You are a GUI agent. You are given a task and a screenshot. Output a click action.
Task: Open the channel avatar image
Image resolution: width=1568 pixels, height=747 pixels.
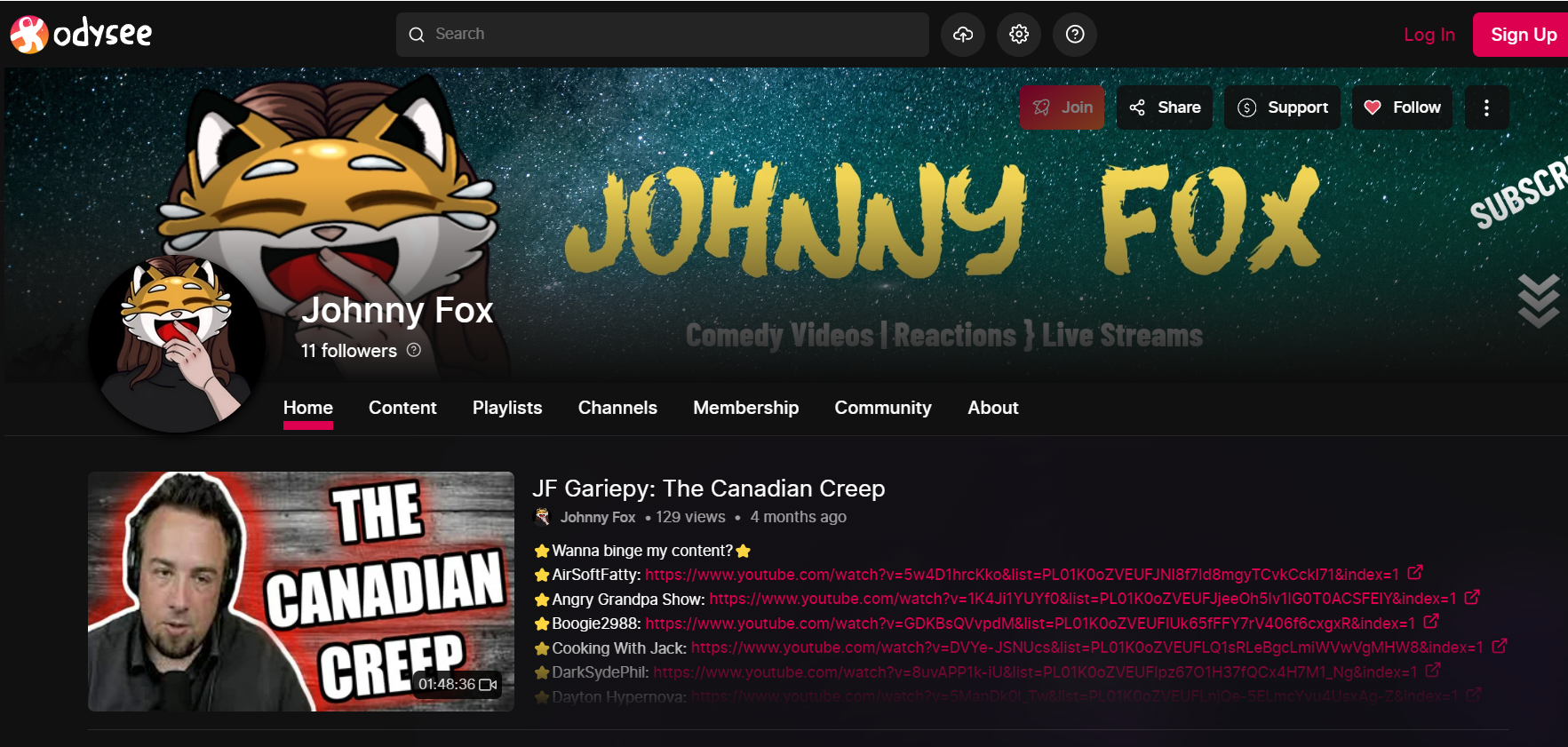[x=177, y=344]
